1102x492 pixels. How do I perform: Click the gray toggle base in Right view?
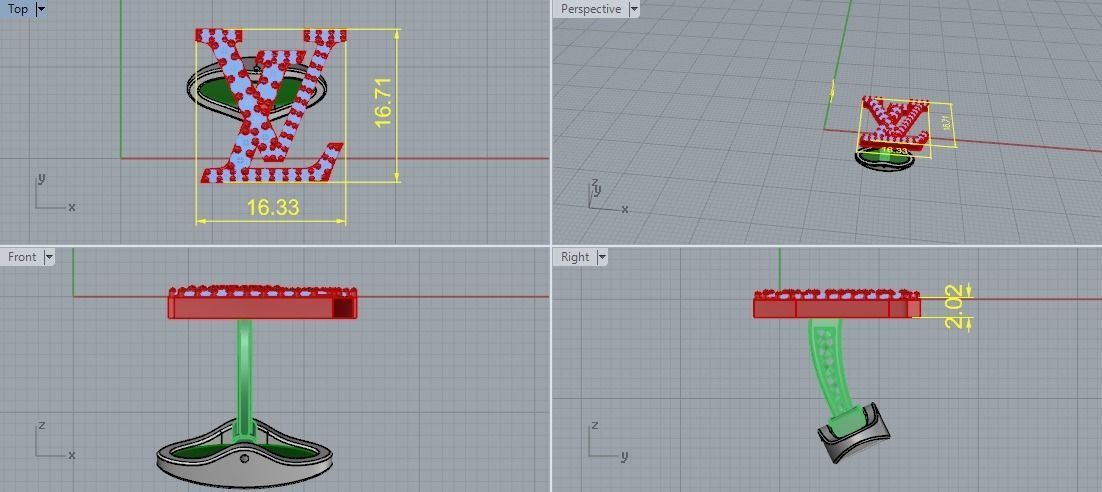pyautogui.click(x=853, y=433)
